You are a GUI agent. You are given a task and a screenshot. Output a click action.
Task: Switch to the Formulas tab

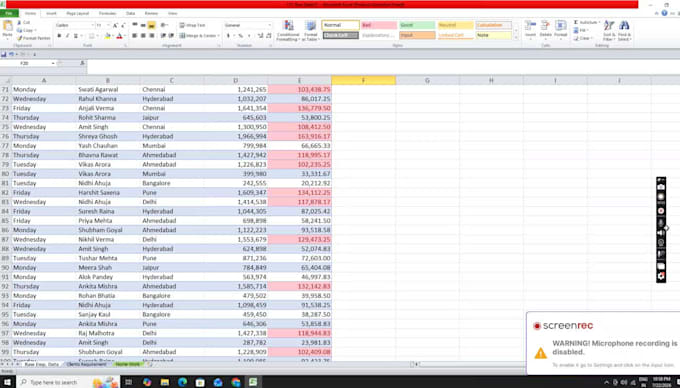point(108,13)
